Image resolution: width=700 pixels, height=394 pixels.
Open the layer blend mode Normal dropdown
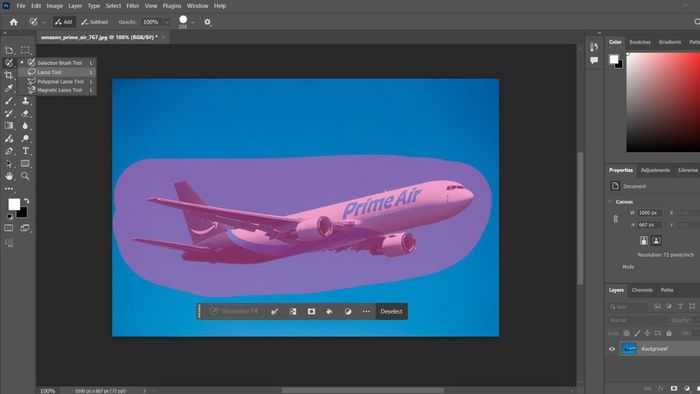coord(637,320)
